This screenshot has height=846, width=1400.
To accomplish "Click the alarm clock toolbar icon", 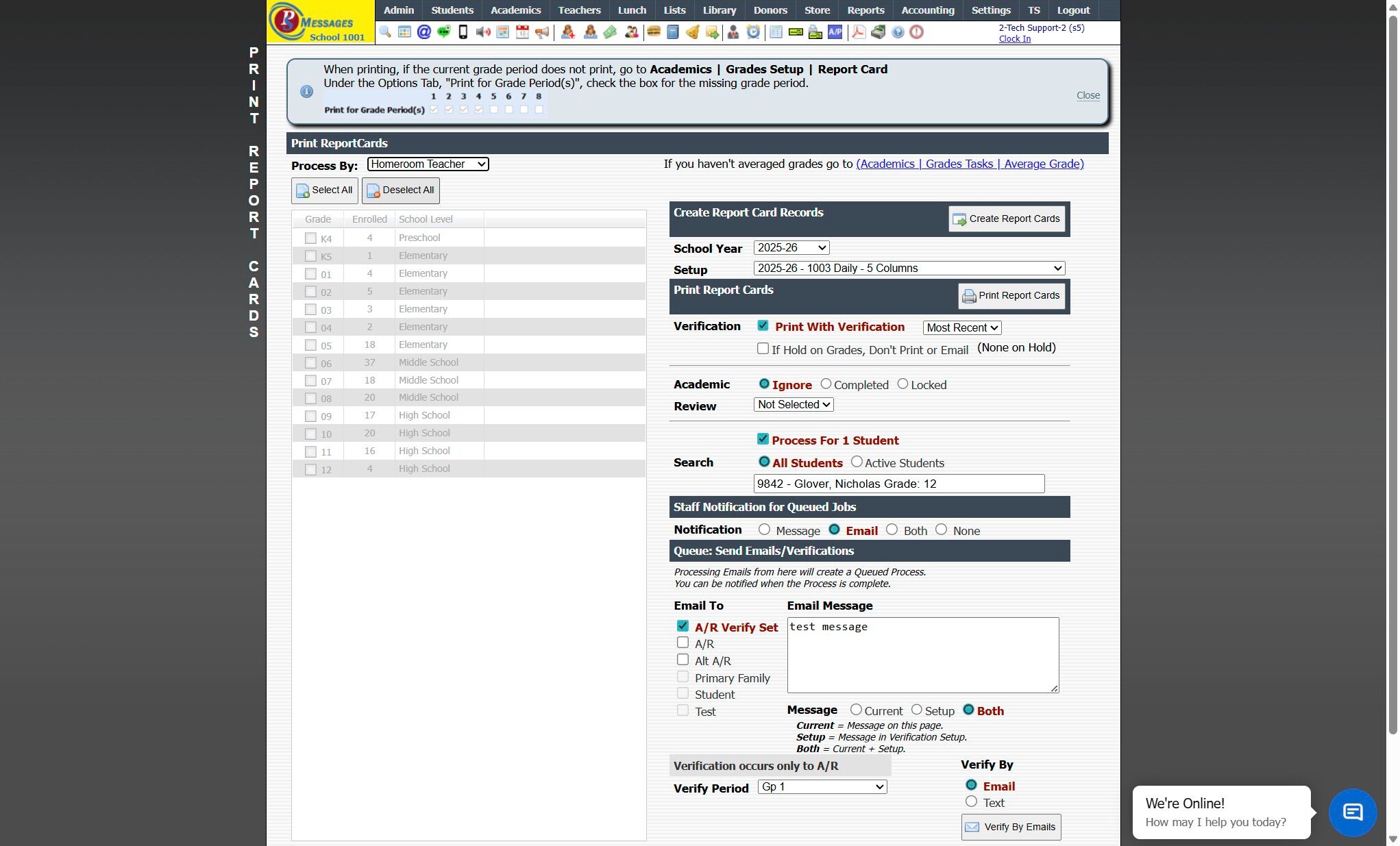I will coord(753,32).
